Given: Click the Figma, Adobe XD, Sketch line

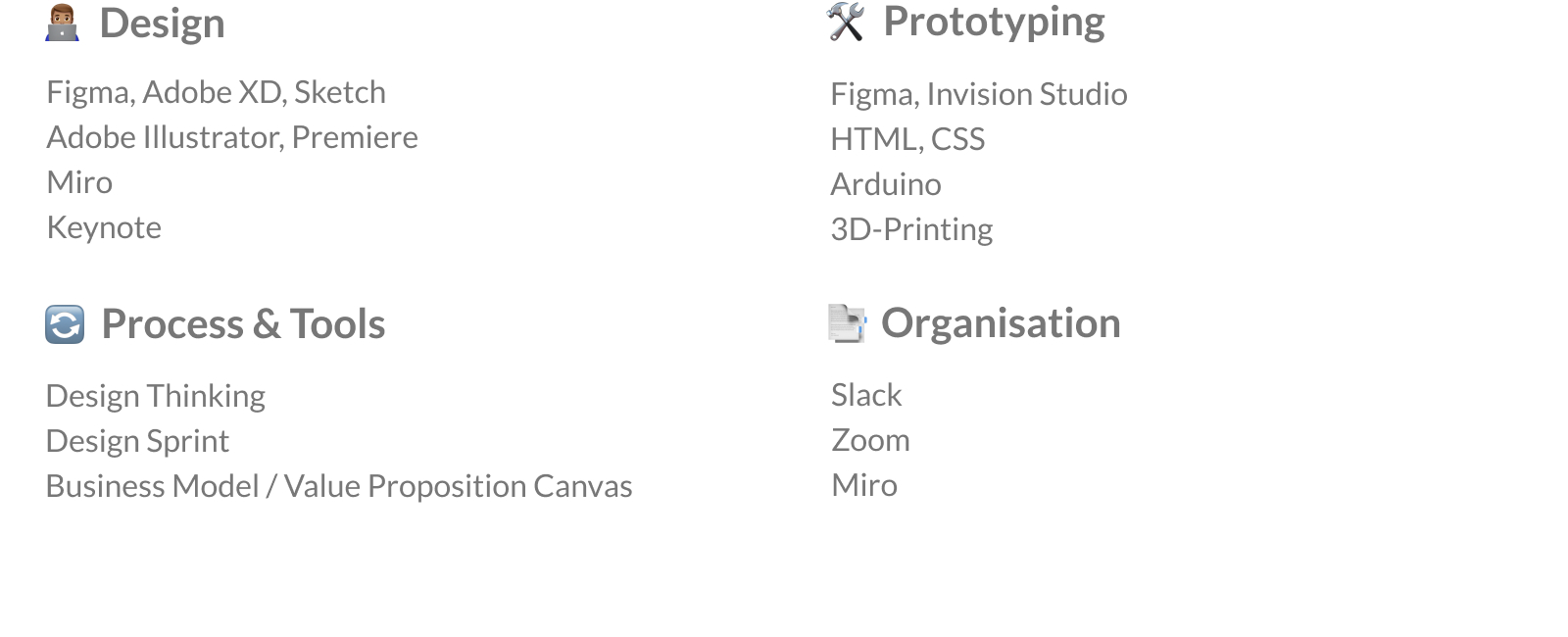Looking at the screenshot, I should pos(217,92).
